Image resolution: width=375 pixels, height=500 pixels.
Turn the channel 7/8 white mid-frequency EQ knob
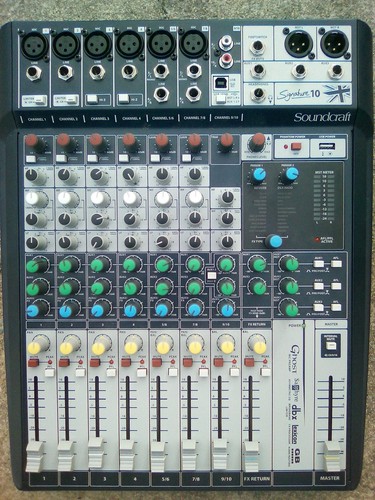[x=194, y=198]
